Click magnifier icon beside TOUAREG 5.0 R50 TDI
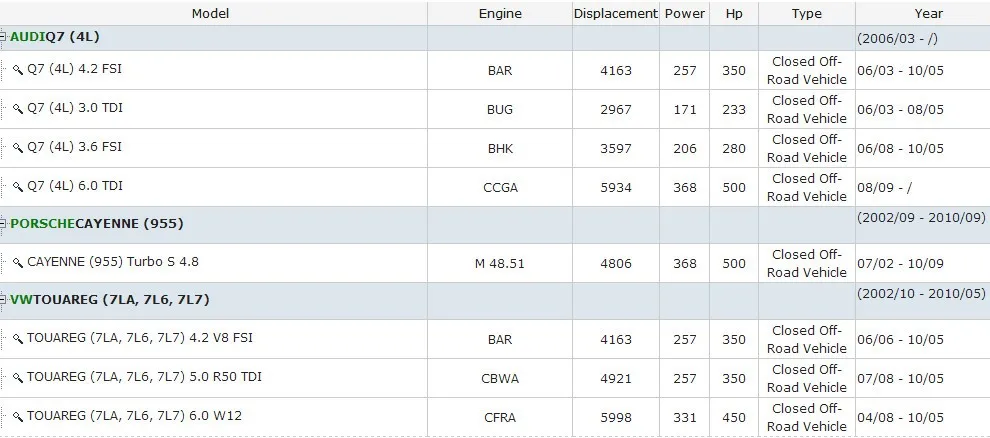The height and width of the screenshot is (438, 990). coord(18,378)
